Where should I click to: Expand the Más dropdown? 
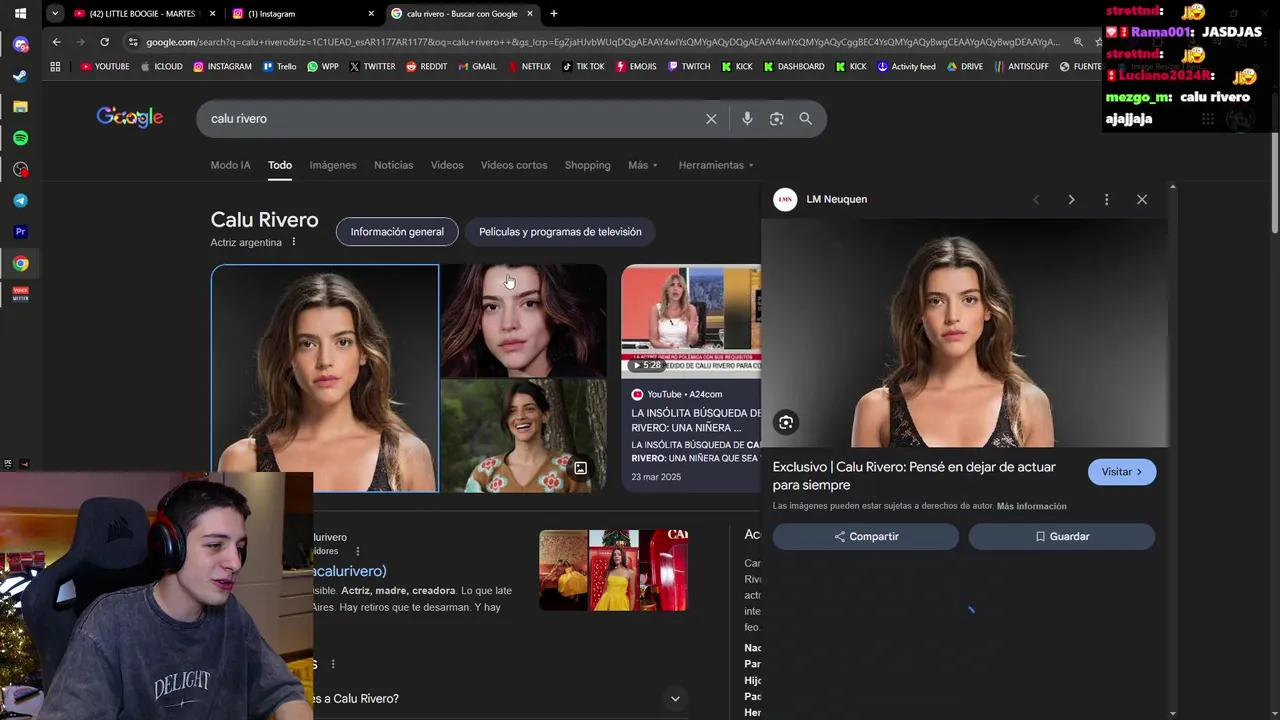point(643,165)
